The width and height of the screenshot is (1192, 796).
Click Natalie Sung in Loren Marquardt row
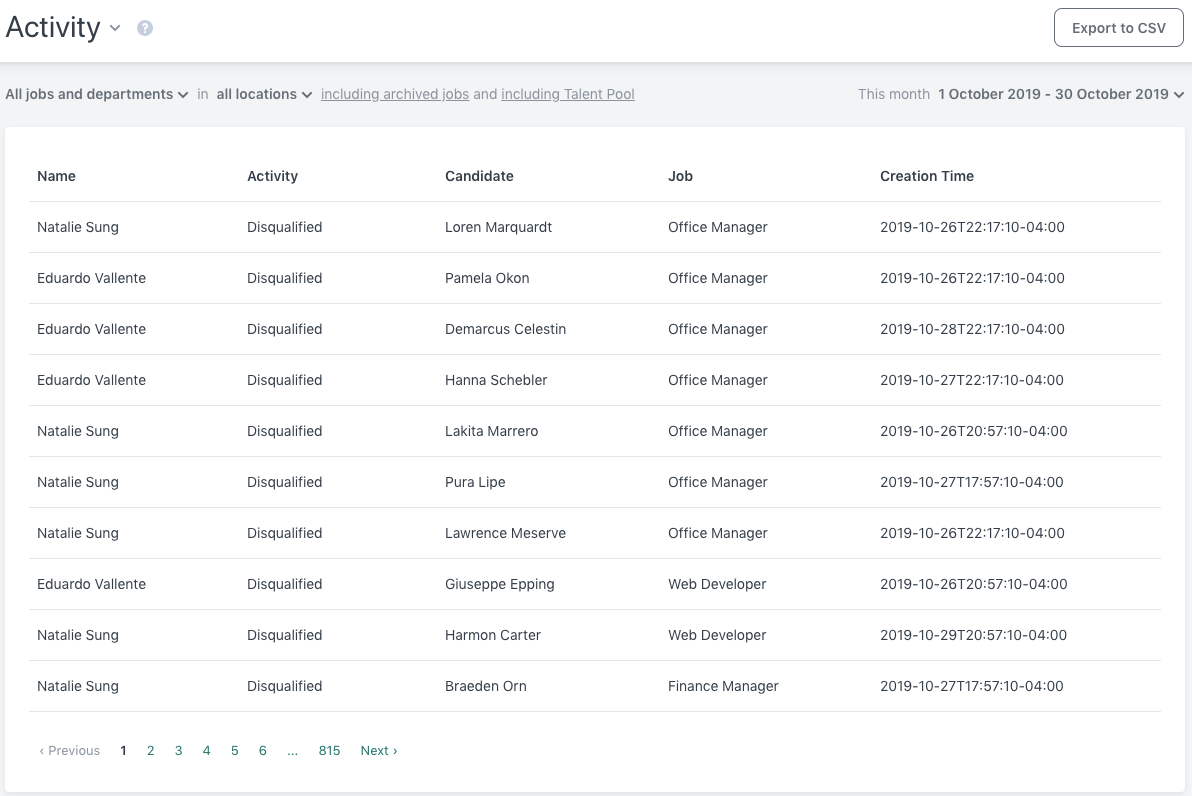(78, 227)
